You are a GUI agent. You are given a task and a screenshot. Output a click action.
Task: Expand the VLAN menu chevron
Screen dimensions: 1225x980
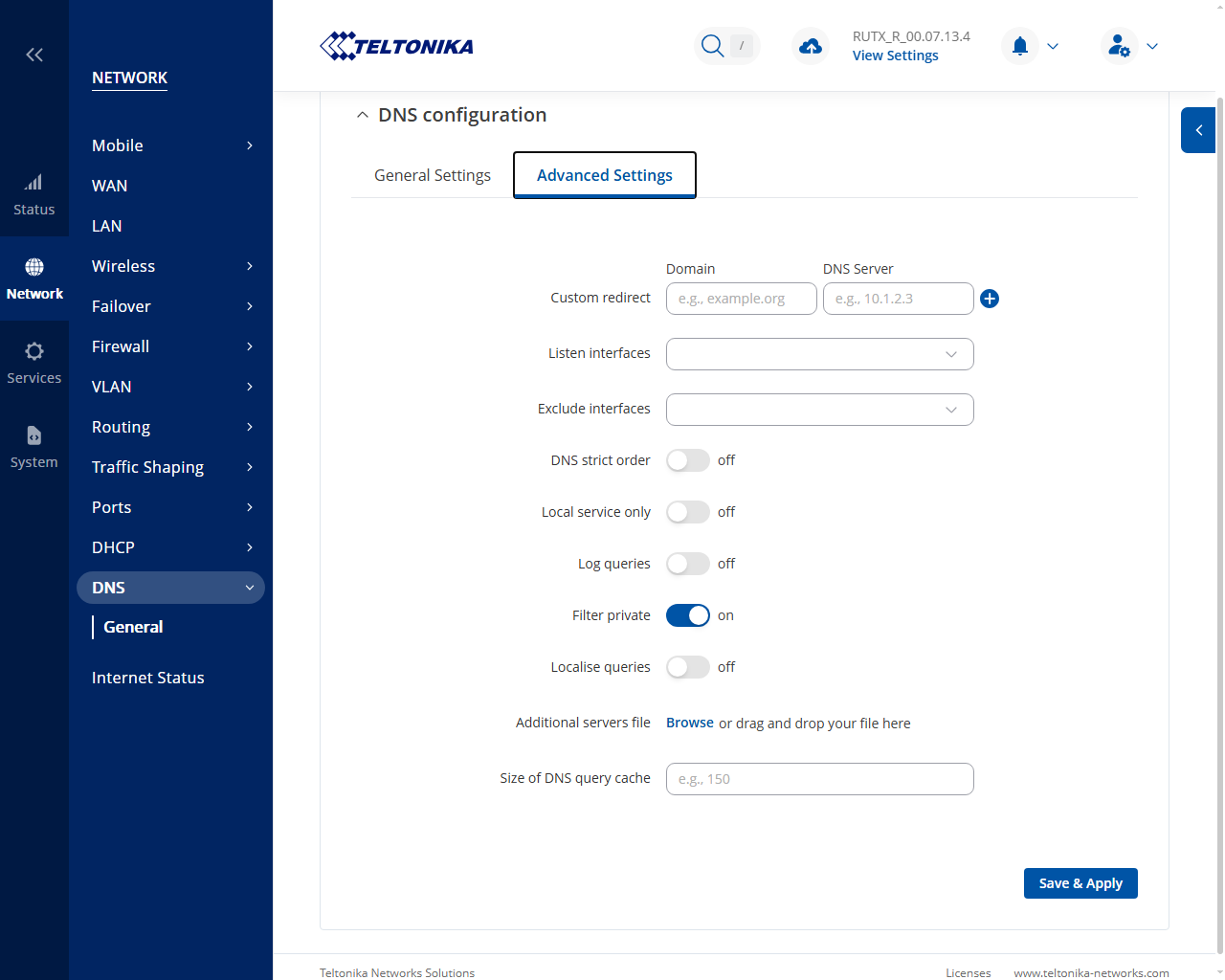250,387
